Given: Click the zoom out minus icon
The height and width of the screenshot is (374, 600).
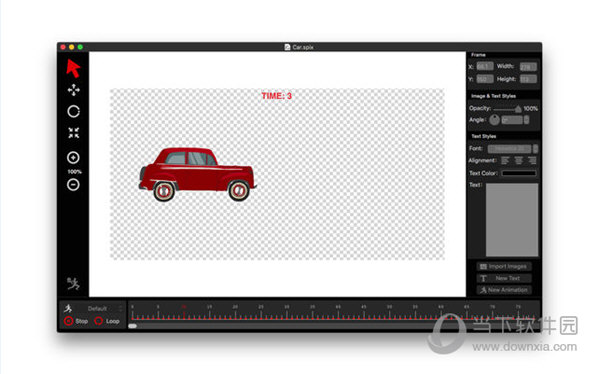Looking at the screenshot, I should coord(73,185).
